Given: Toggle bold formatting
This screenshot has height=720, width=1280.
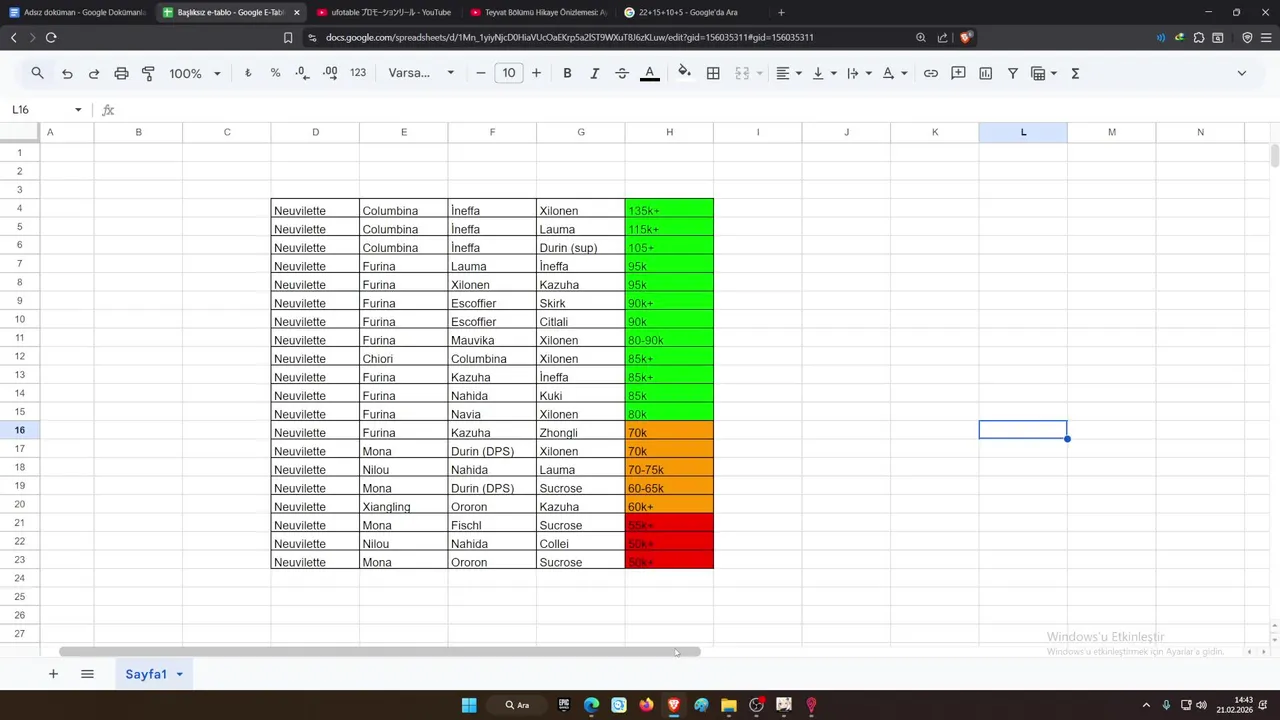Looking at the screenshot, I should tap(567, 73).
